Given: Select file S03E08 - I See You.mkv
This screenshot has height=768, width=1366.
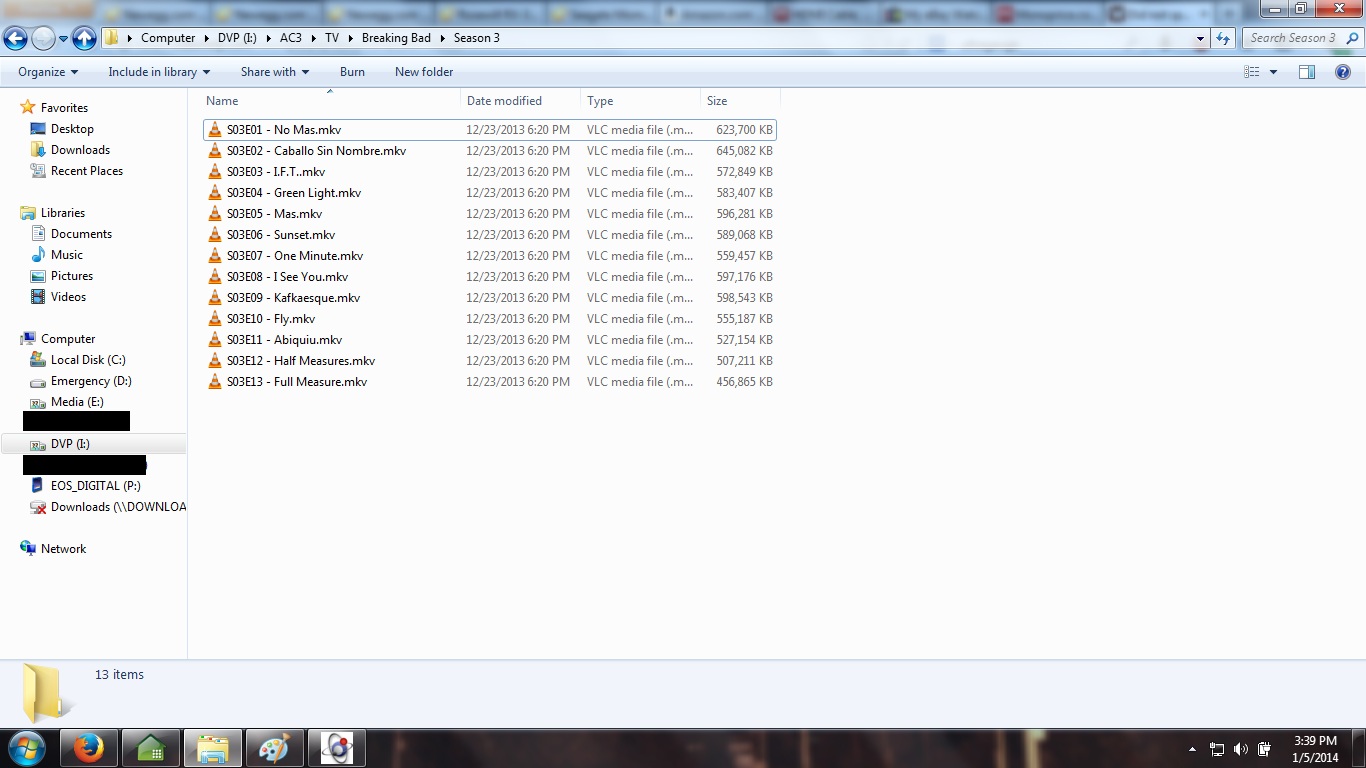Looking at the screenshot, I should [x=489, y=277].
